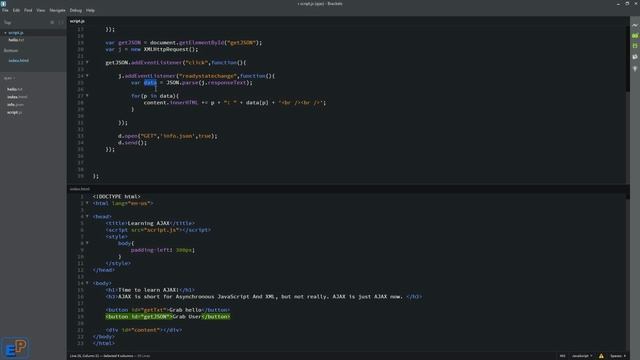Open the Find menu
Viewport: 640px width, 360px height.
(x=28, y=10)
